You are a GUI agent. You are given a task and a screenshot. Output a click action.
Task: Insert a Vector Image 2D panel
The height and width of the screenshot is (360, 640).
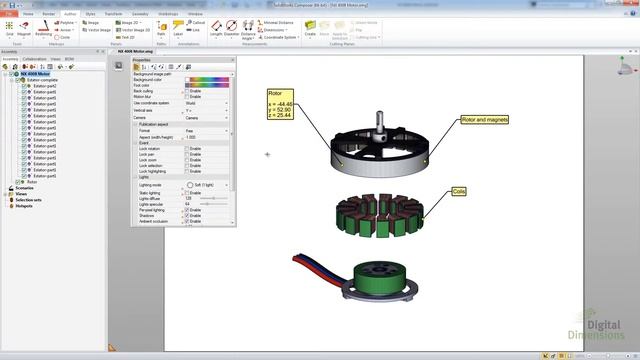click(133, 30)
